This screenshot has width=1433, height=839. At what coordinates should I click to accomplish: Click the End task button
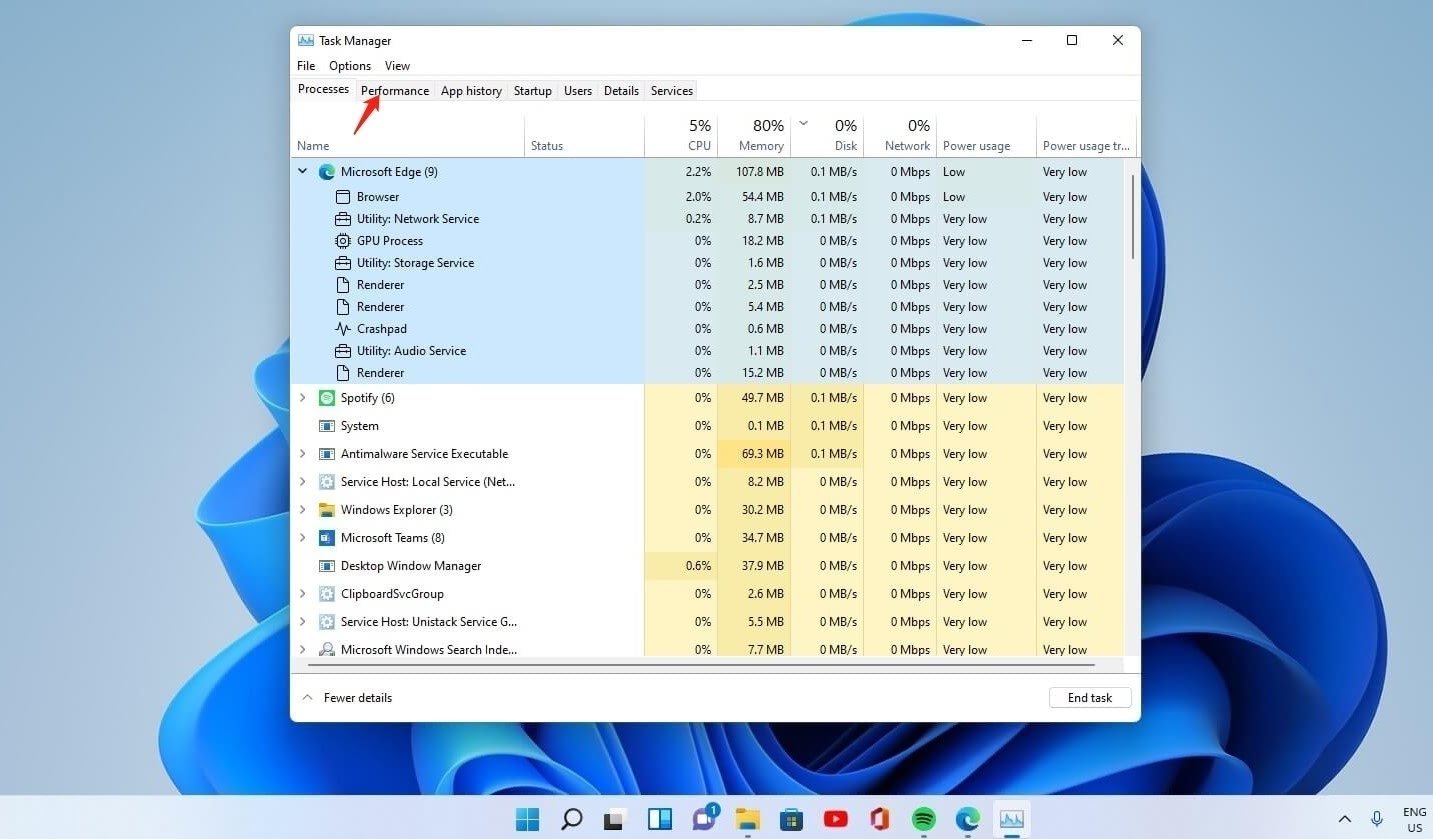pyautogui.click(x=1090, y=698)
